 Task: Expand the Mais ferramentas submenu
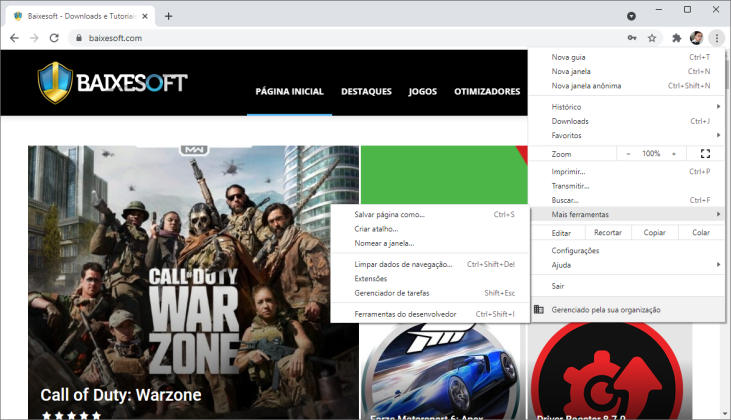coord(627,214)
